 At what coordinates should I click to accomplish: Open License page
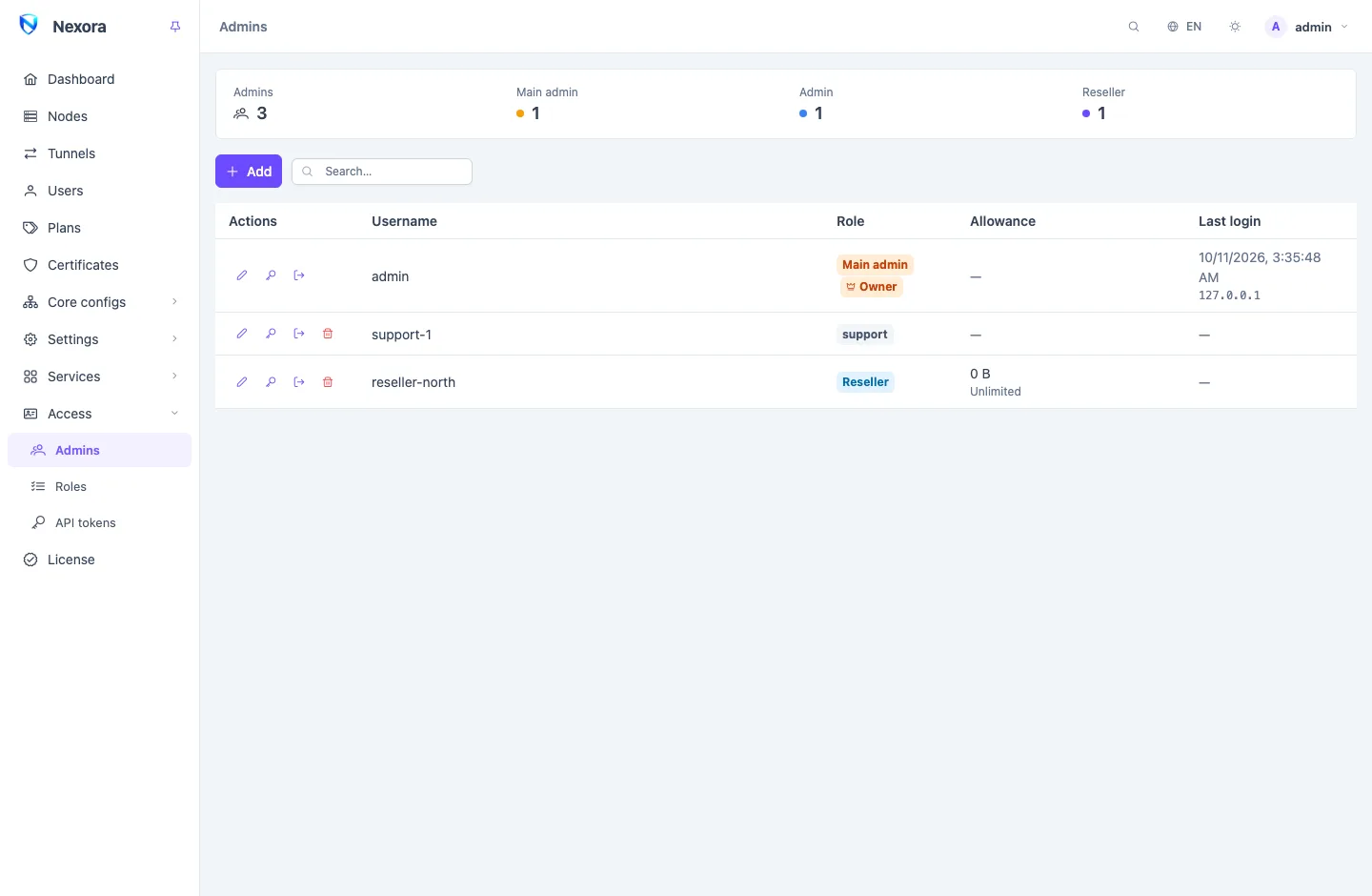tap(99, 560)
